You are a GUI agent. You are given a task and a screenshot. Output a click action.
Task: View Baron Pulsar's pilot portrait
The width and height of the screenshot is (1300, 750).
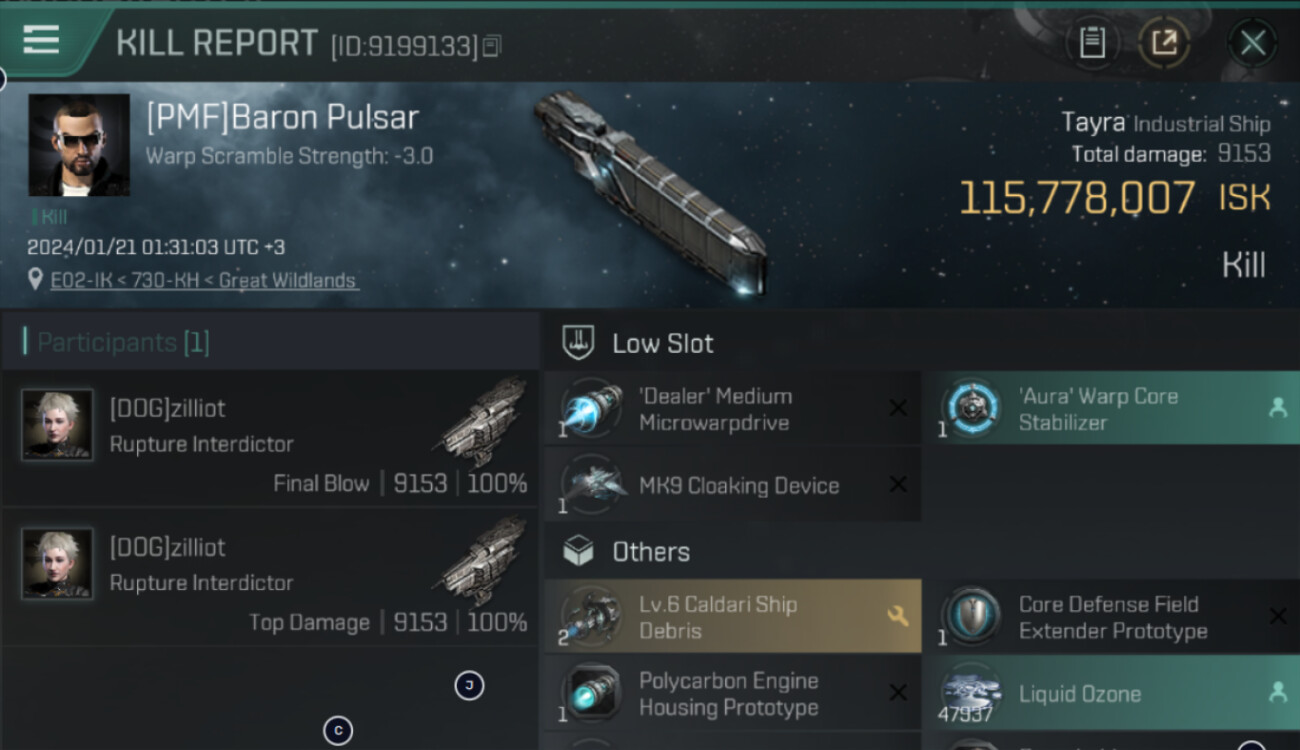[x=79, y=145]
